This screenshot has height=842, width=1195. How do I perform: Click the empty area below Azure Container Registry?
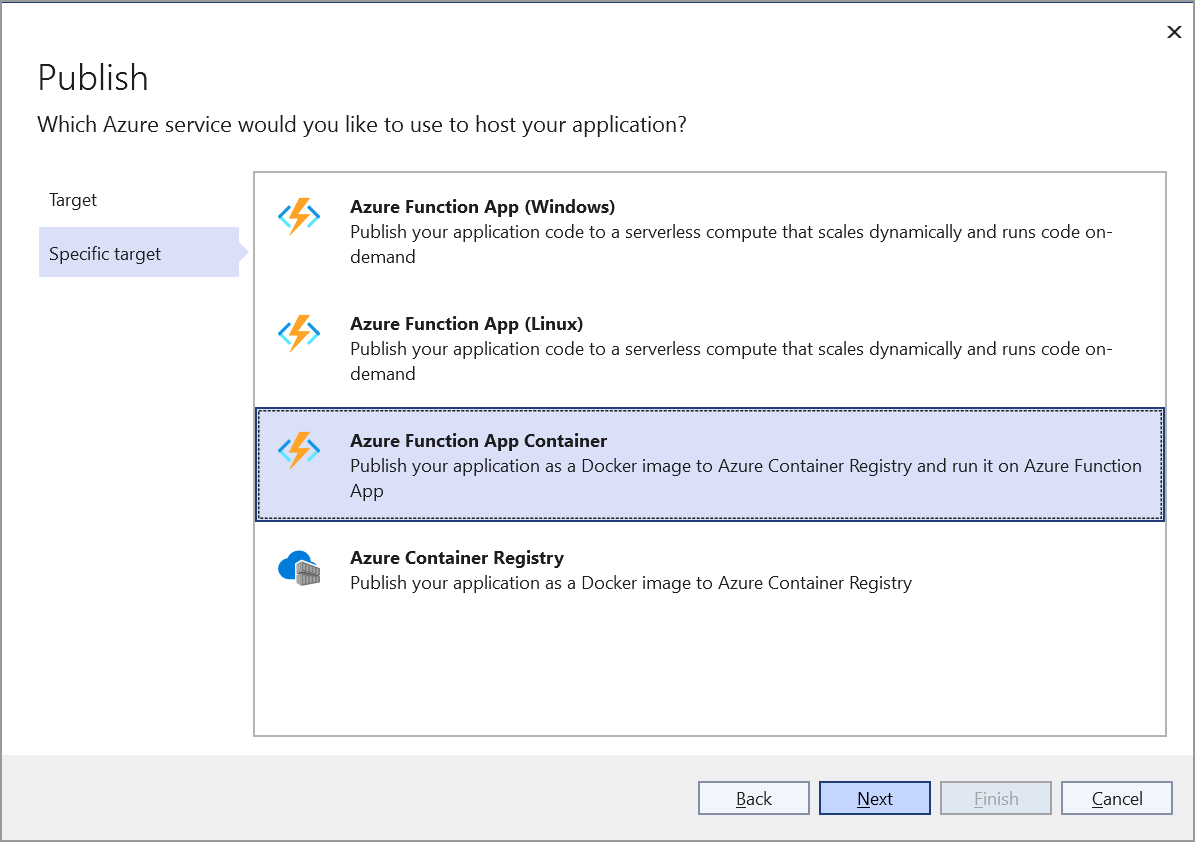[x=709, y=665]
